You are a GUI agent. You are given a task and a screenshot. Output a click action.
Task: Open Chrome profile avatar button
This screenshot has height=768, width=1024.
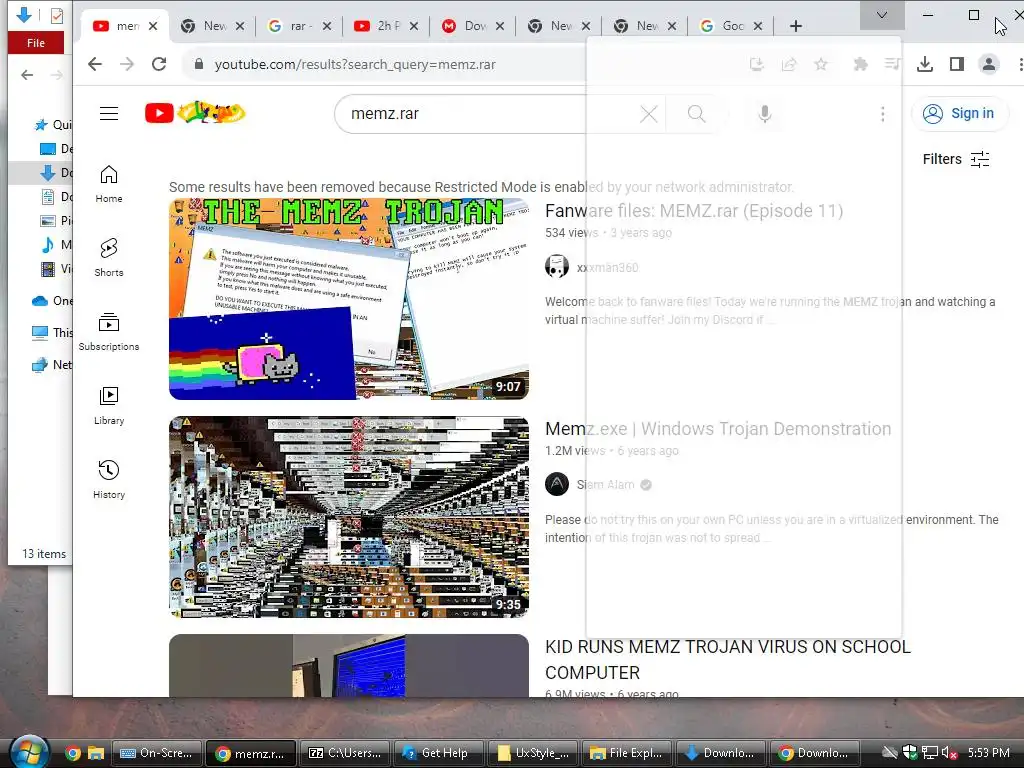coord(989,64)
